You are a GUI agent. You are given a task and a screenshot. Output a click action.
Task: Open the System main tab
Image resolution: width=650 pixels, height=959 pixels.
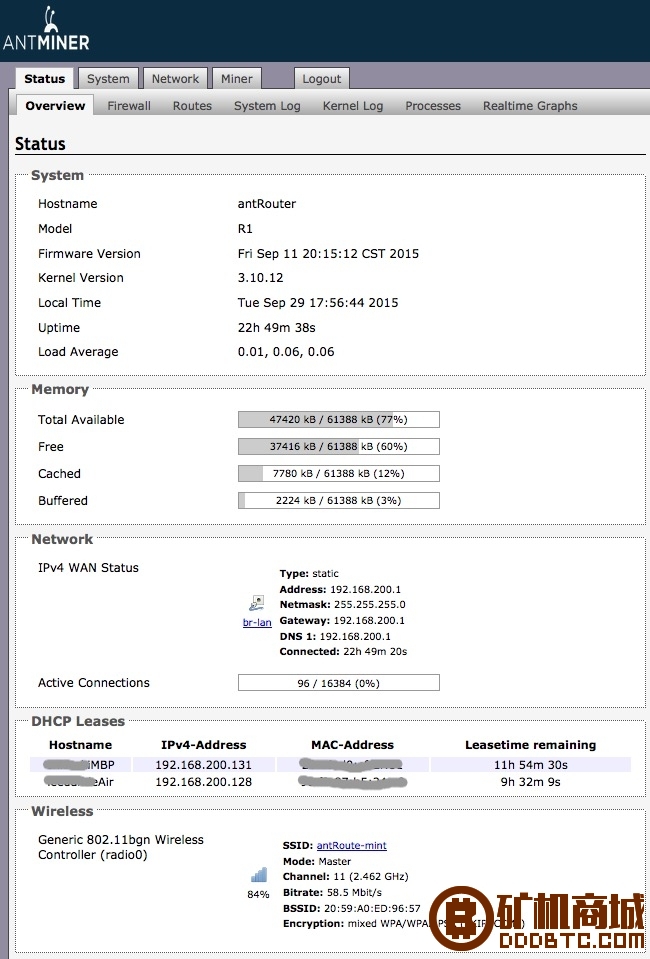[x=108, y=79]
